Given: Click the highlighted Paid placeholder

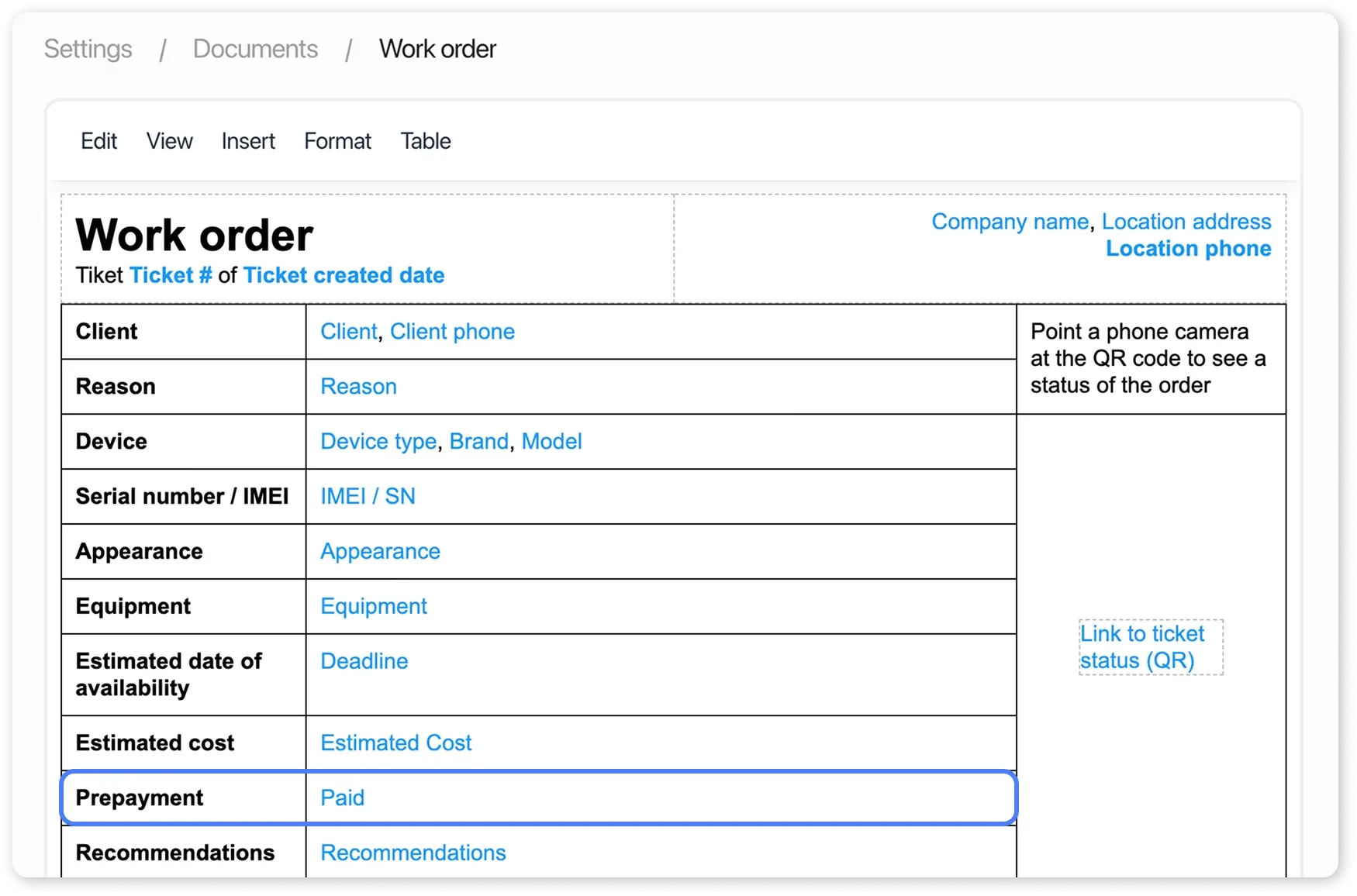Looking at the screenshot, I should pyautogui.click(x=342, y=797).
